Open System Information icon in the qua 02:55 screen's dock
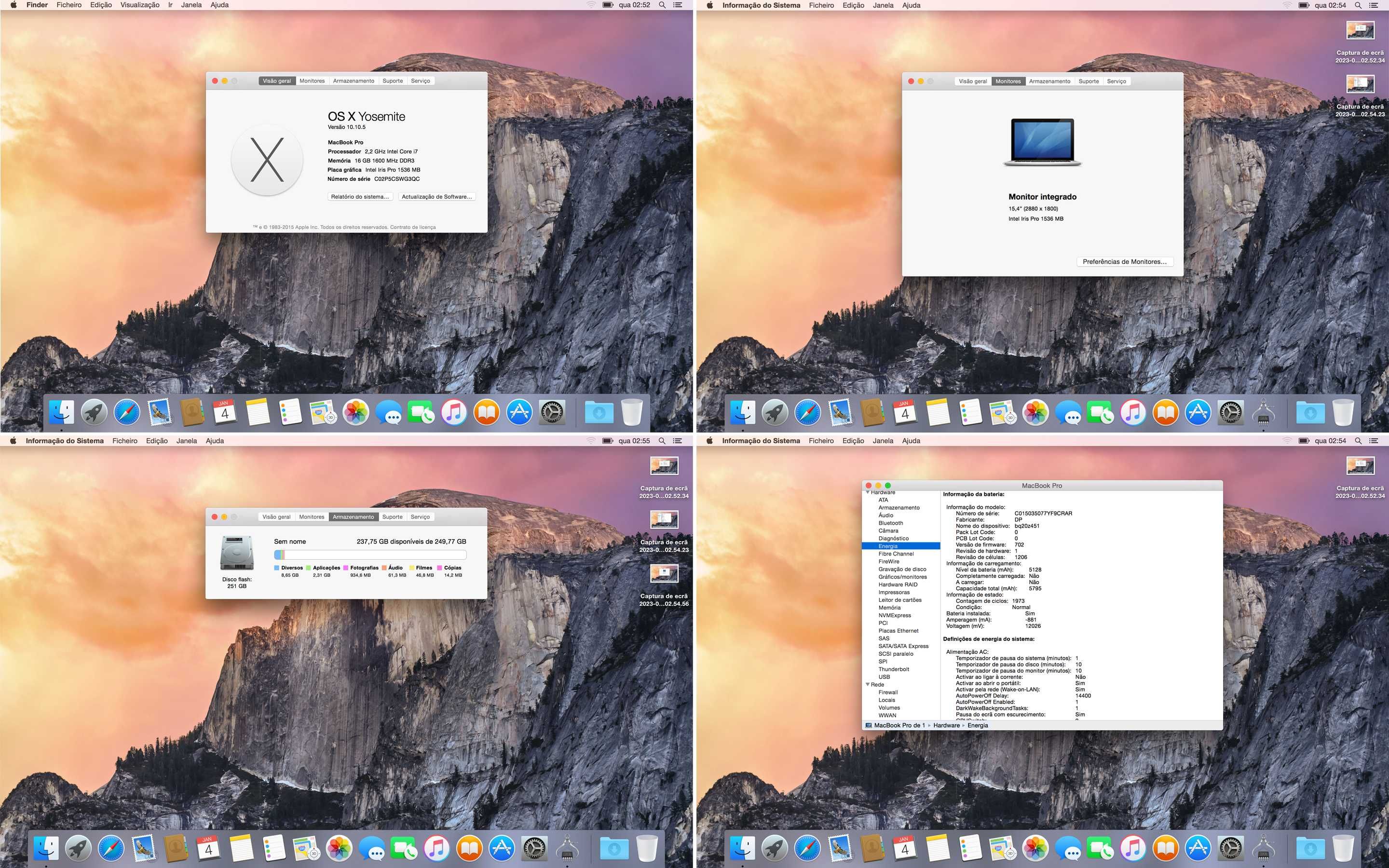 point(568,848)
